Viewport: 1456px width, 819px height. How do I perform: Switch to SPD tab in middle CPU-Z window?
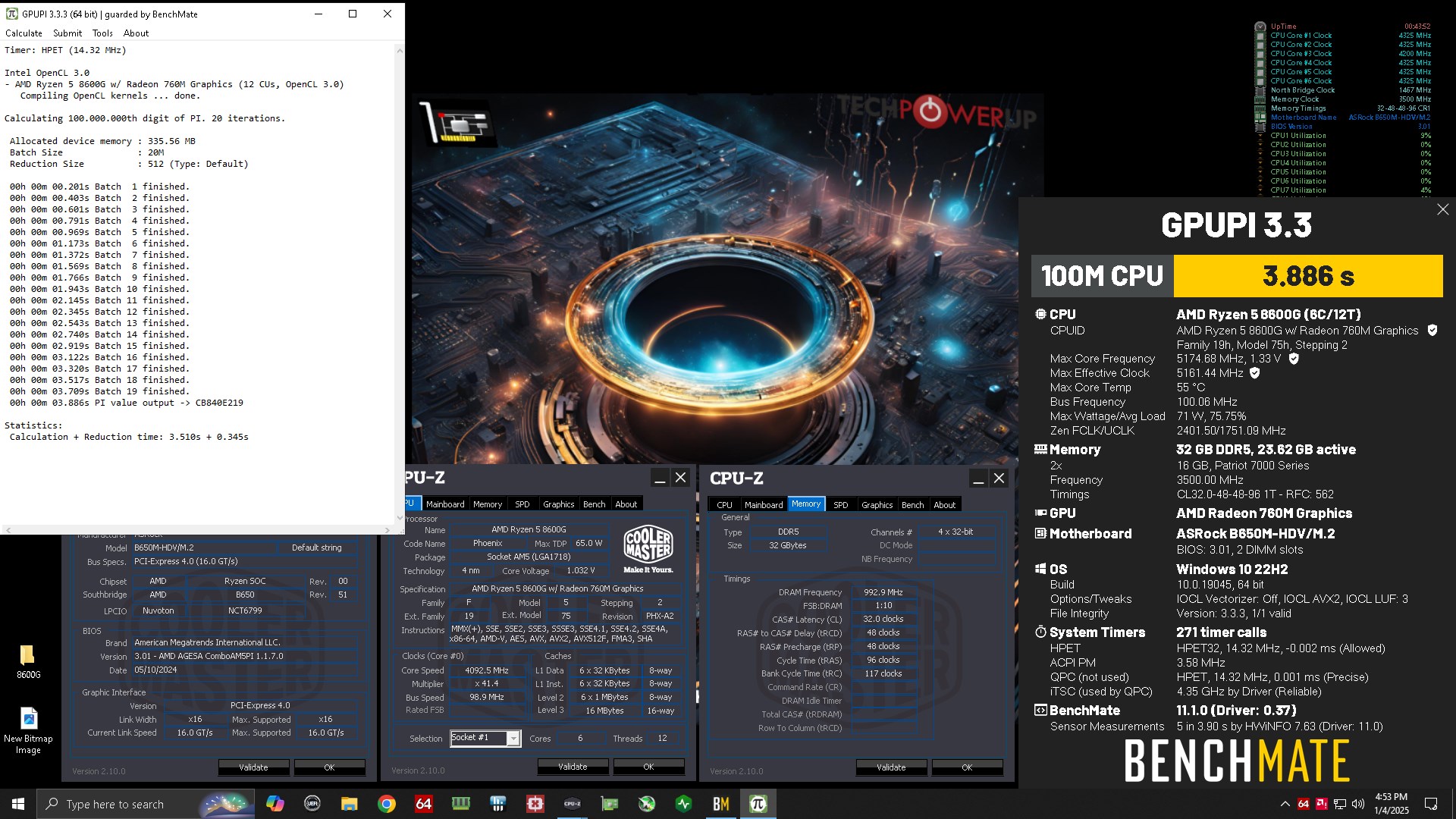click(522, 504)
